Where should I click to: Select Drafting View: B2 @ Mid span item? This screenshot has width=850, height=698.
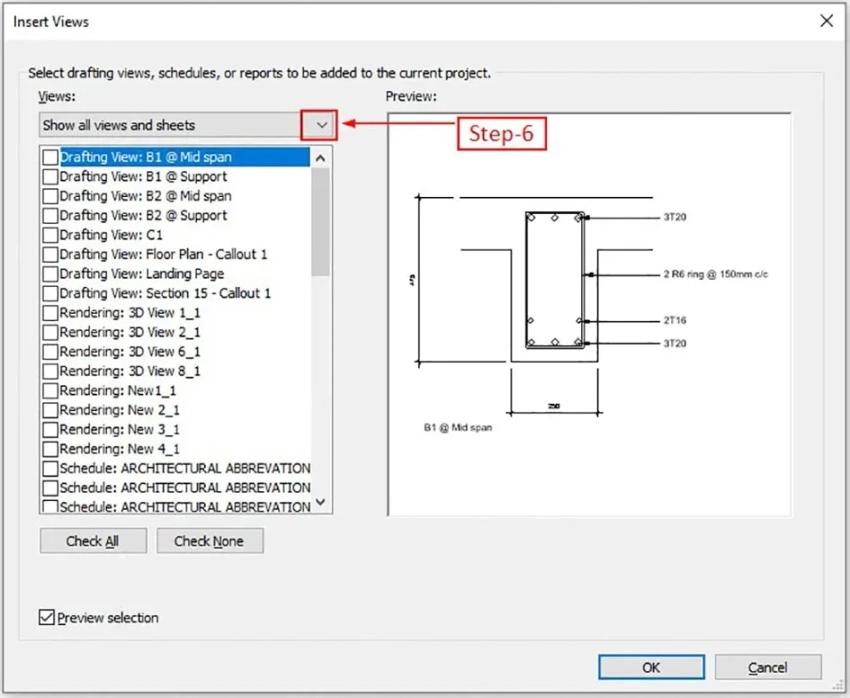click(145, 196)
